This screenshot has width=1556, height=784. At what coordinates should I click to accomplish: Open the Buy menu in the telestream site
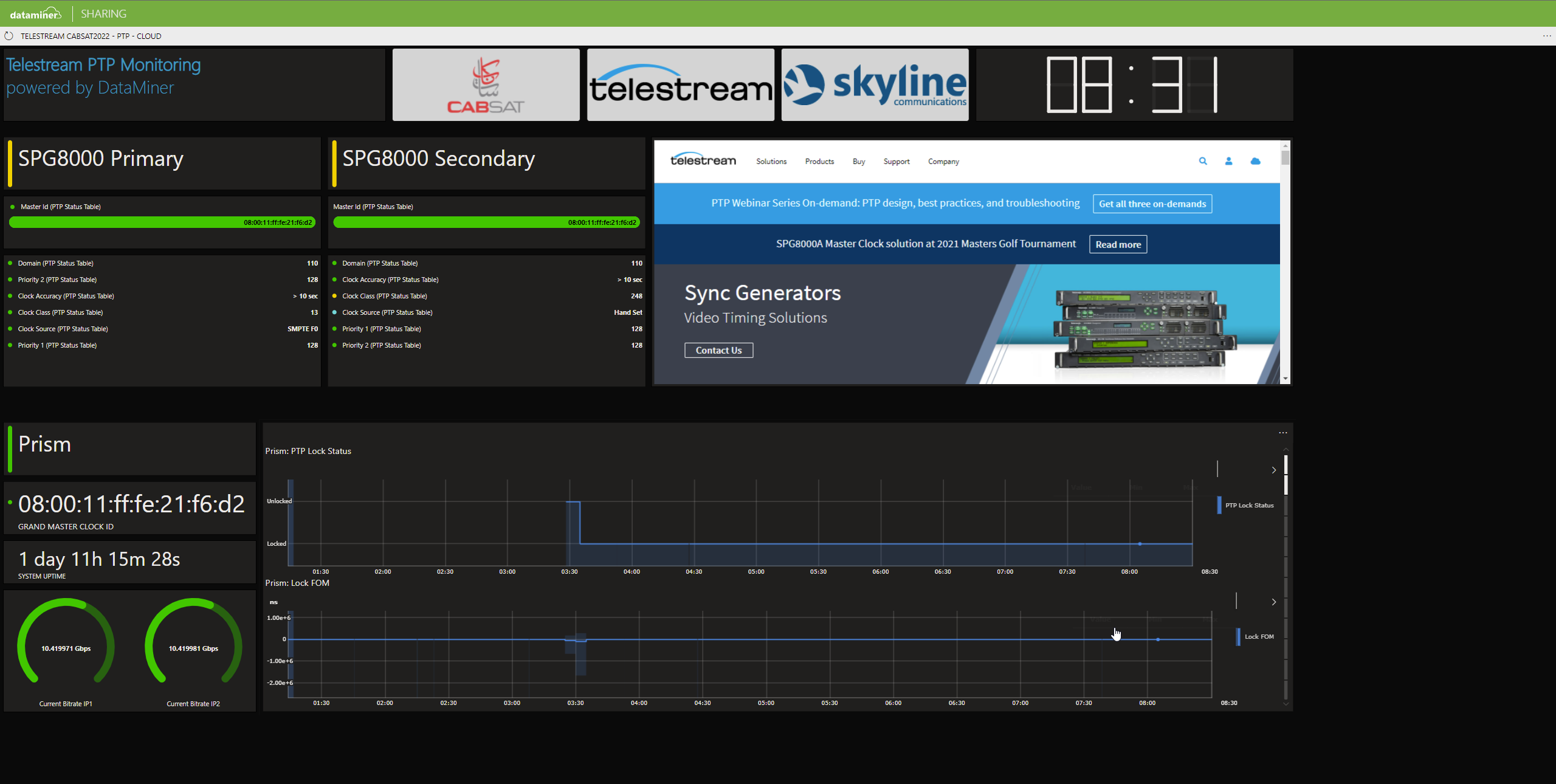859,162
